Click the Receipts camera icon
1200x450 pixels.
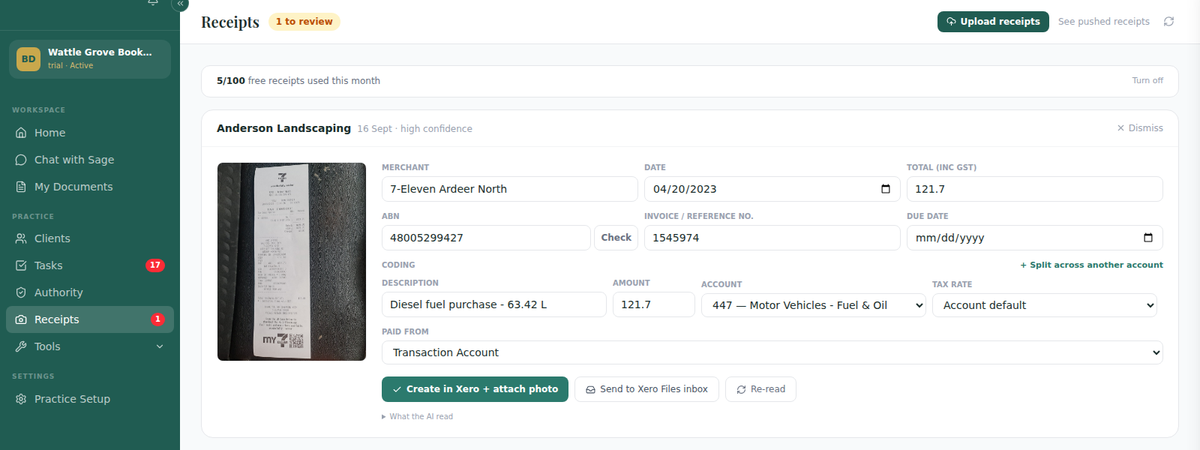pos(22,320)
